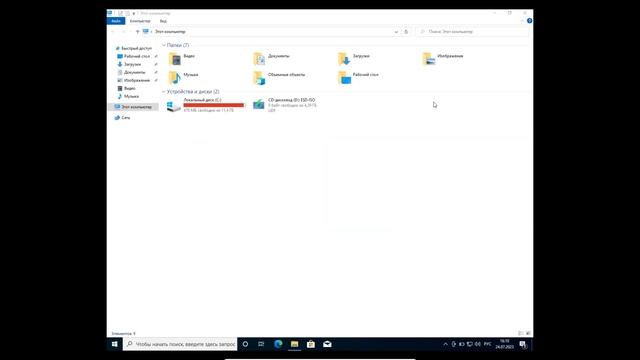Open the Windows Start menu

115,344
